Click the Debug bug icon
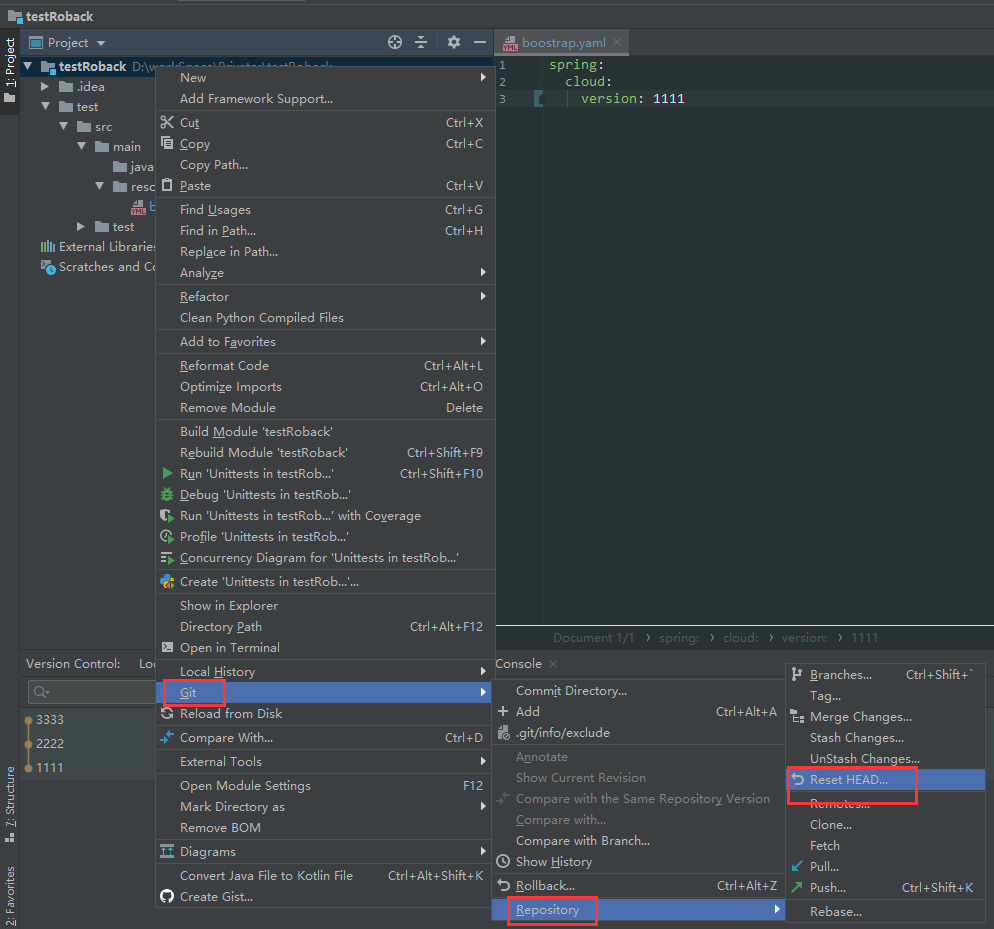This screenshot has width=994, height=929. point(167,494)
